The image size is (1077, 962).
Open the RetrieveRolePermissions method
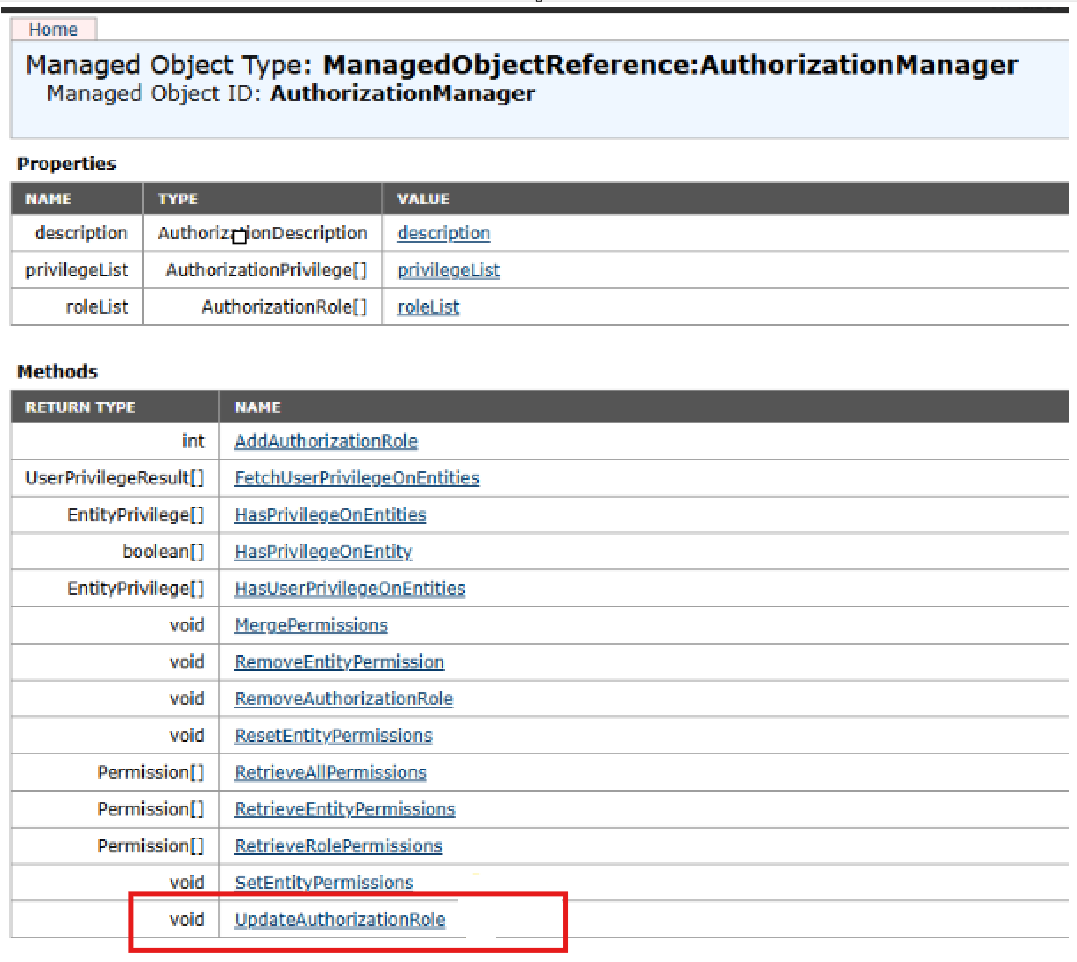click(x=338, y=846)
